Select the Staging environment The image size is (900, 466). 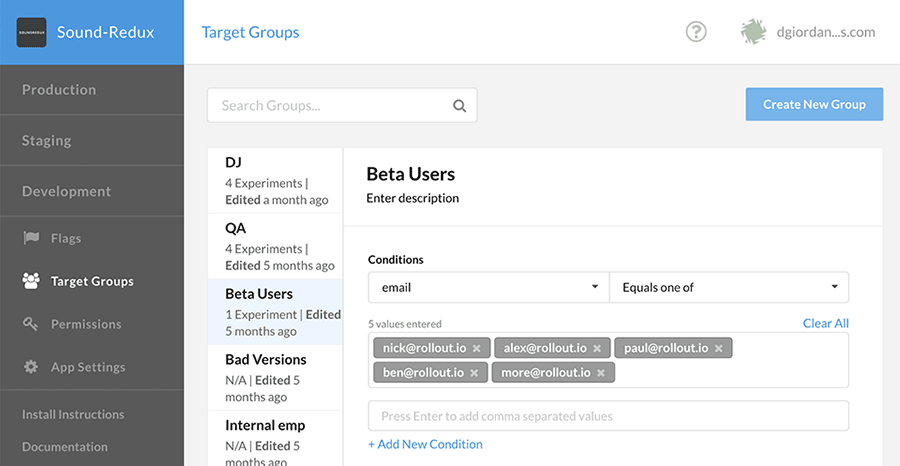(47, 141)
